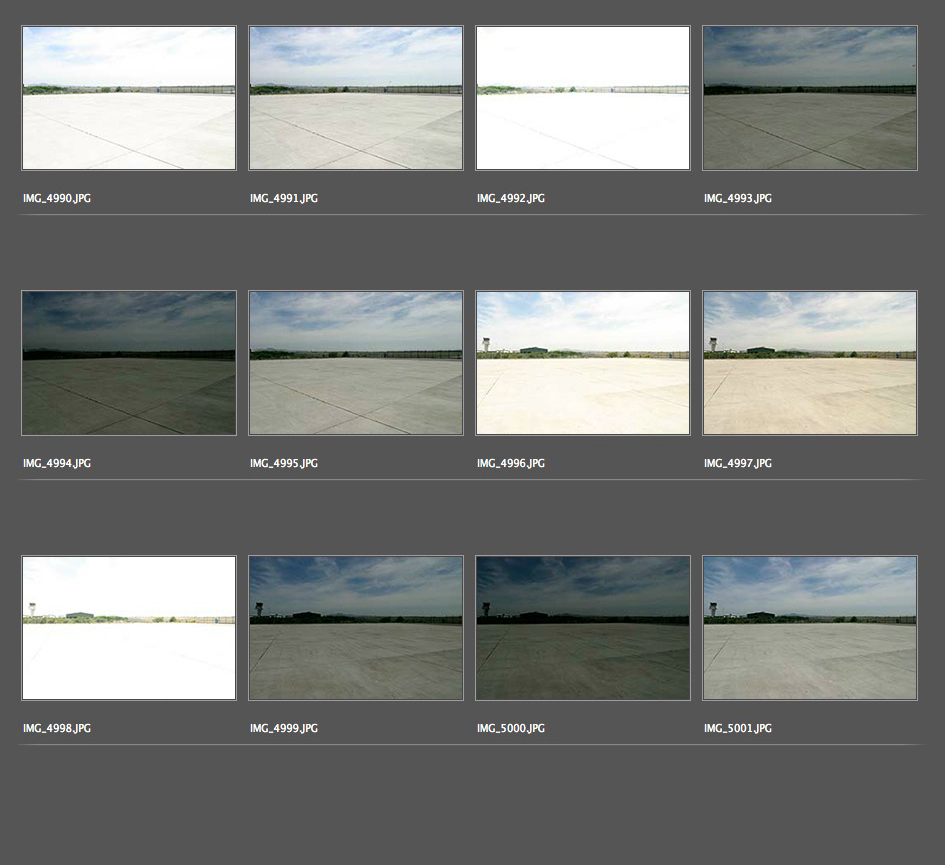The image size is (945, 865).
Task: Click the IMG_4997.JPG picture thumbnail
Action: (x=810, y=363)
